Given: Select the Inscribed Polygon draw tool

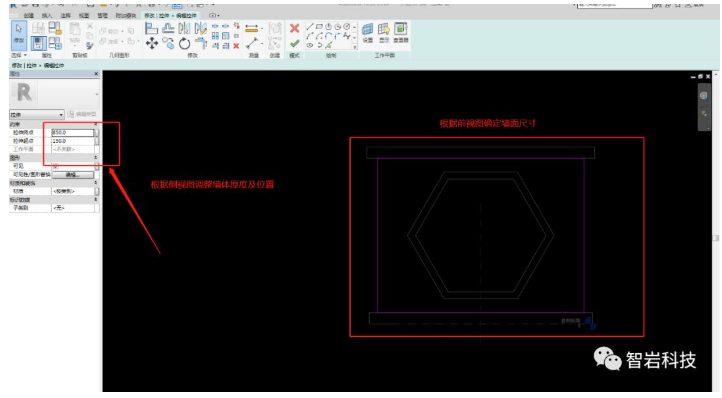Looking at the screenshot, I should tap(328, 27).
